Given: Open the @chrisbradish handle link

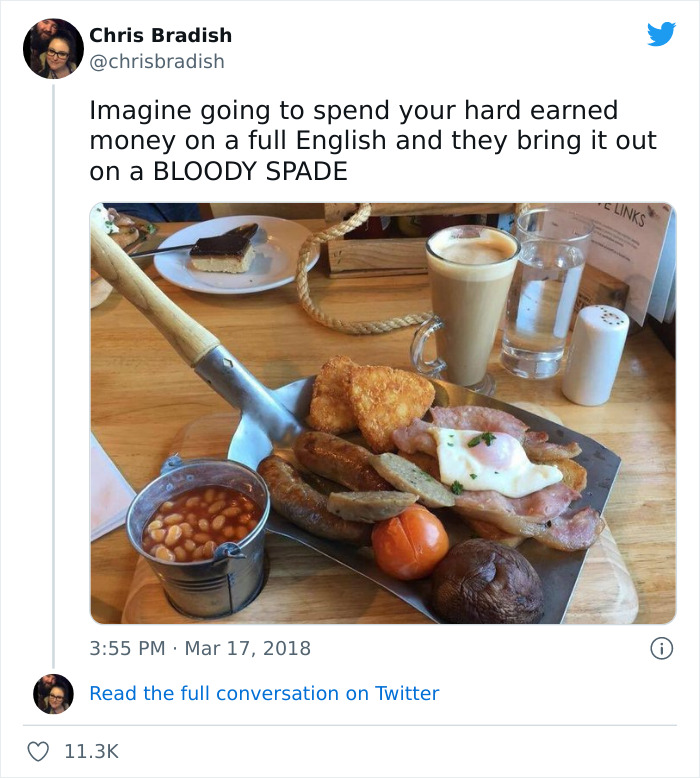Looking at the screenshot, I should 157,62.
